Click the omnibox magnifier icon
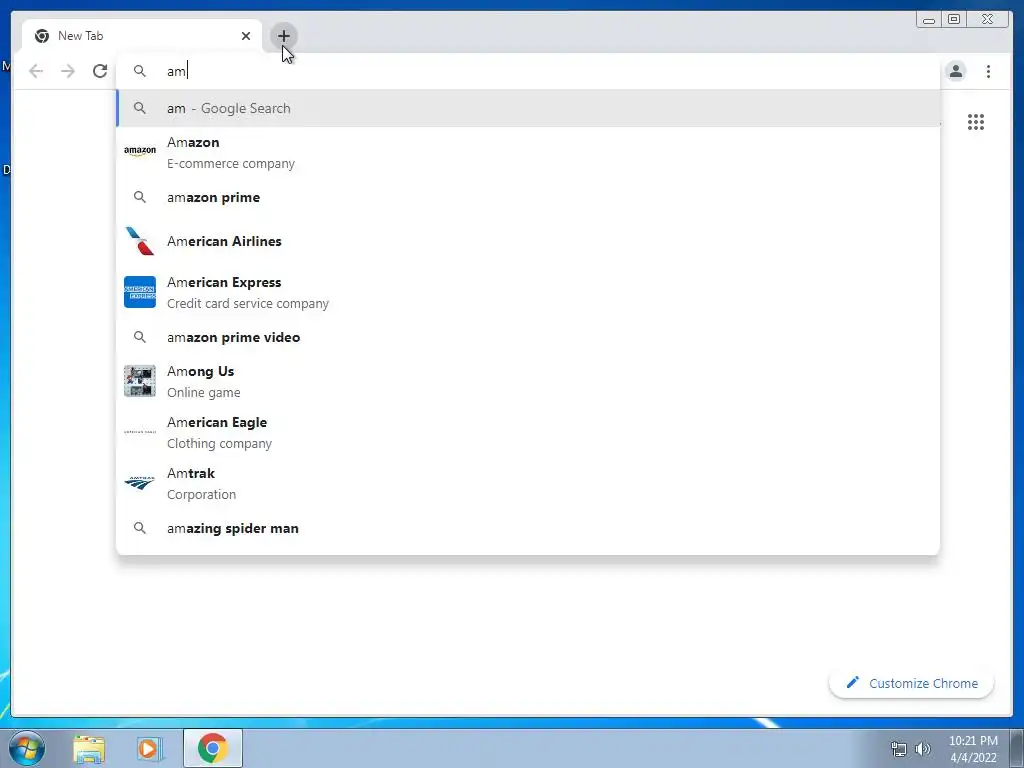Viewport: 1024px width, 768px height. [x=140, y=71]
